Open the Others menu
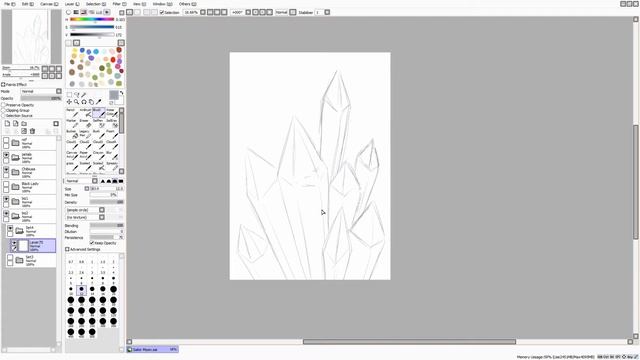Viewport: 640px width, 360px height. coord(187,4)
